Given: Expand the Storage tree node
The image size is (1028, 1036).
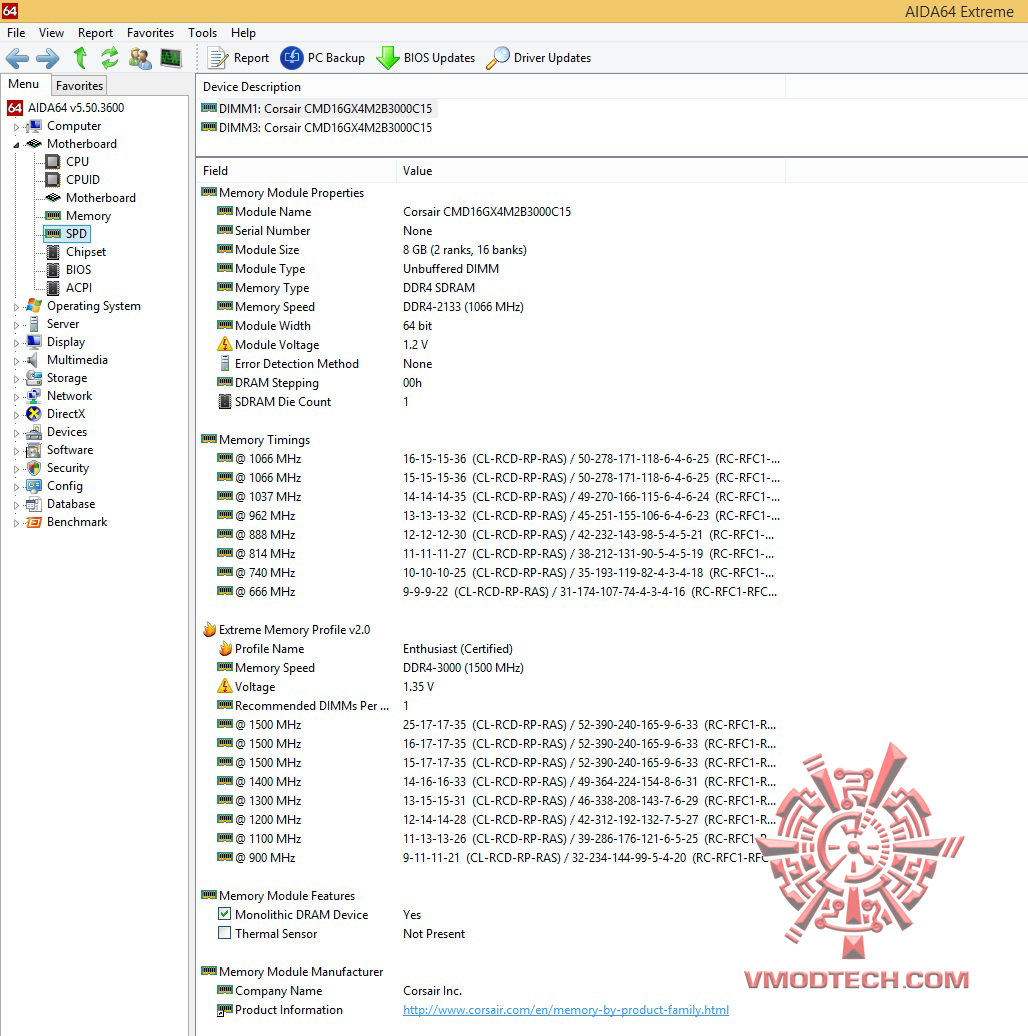Looking at the screenshot, I should pos(17,379).
